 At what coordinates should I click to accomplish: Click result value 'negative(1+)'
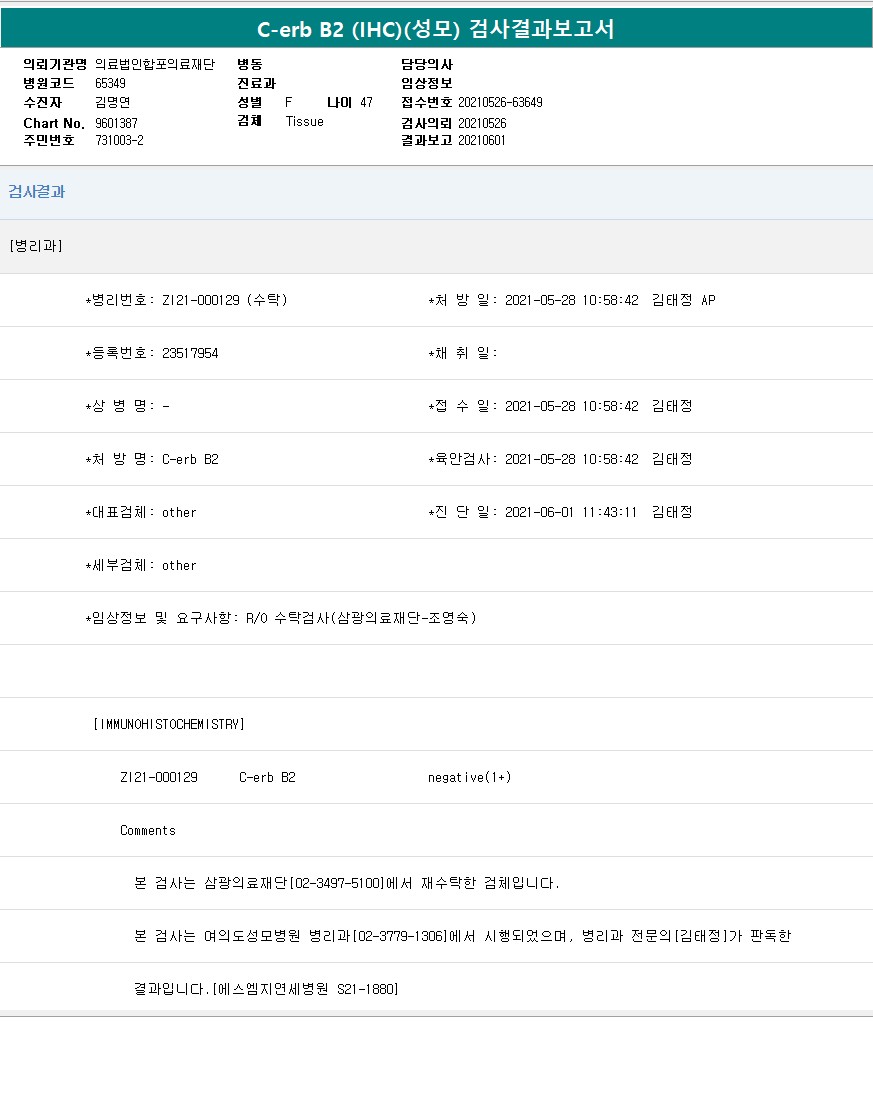click(x=469, y=777)
